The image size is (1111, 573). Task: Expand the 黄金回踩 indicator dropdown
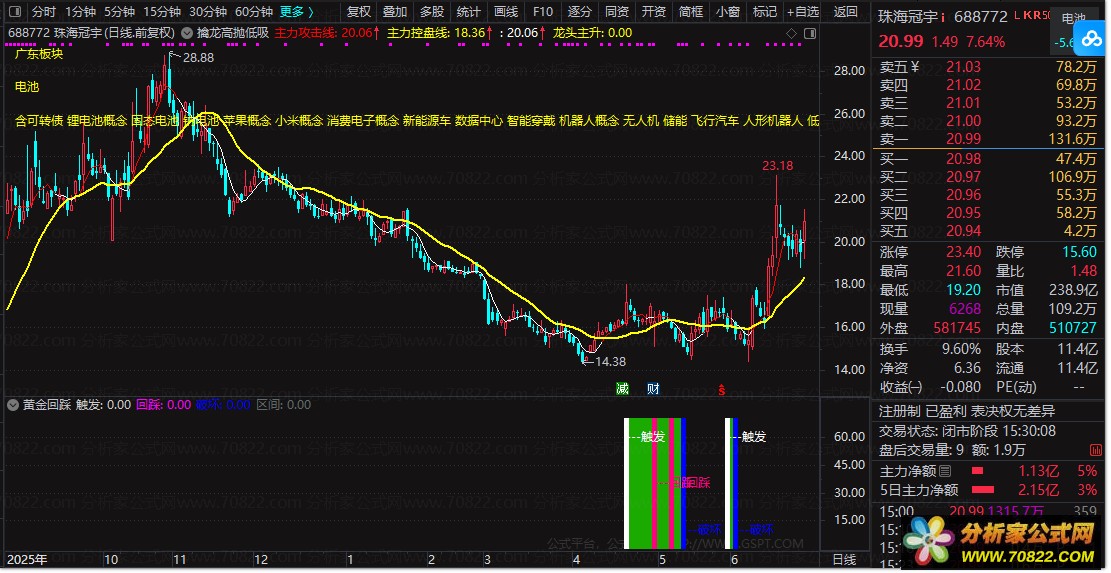coord(13,405)
